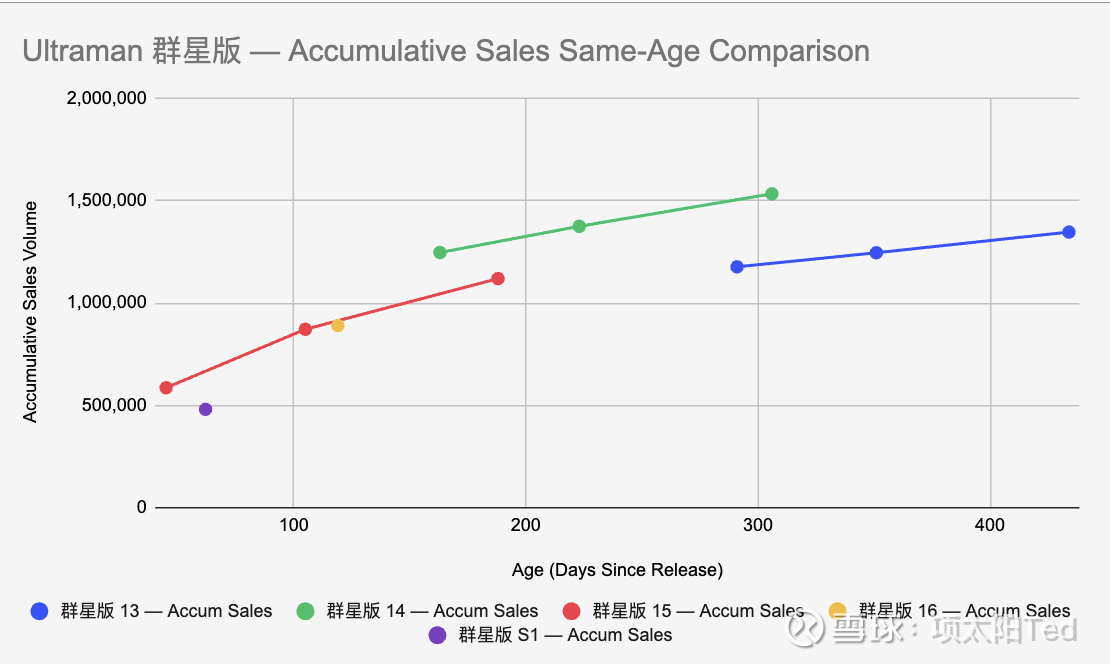Click the first blue point on the 13 line
The width and height of the screenshot is (1110, 664).
coord(737,267)
